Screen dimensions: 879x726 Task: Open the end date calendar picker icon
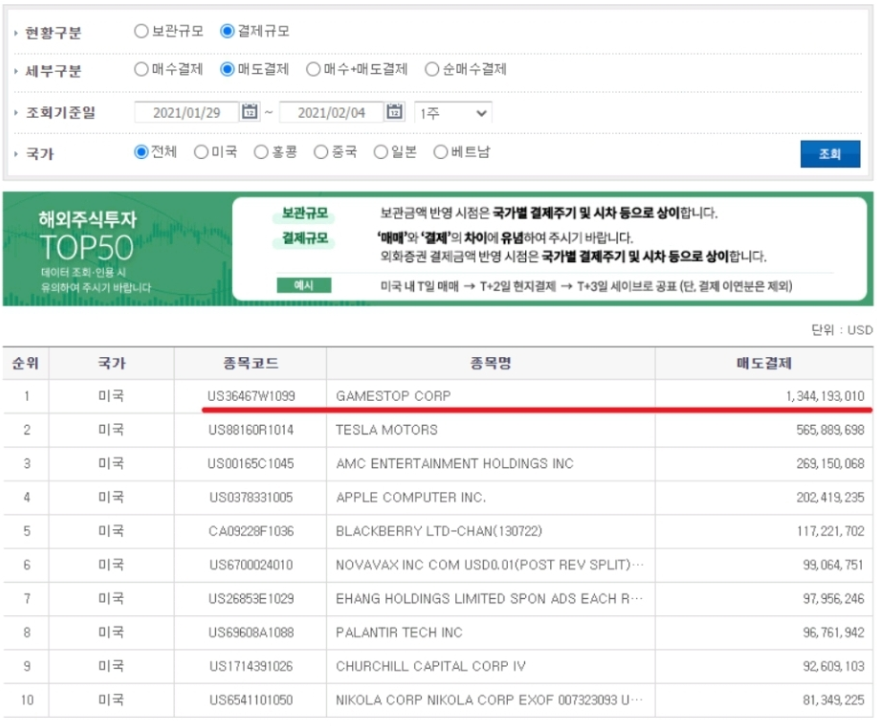pyautogui.click(x=394, y=112)
